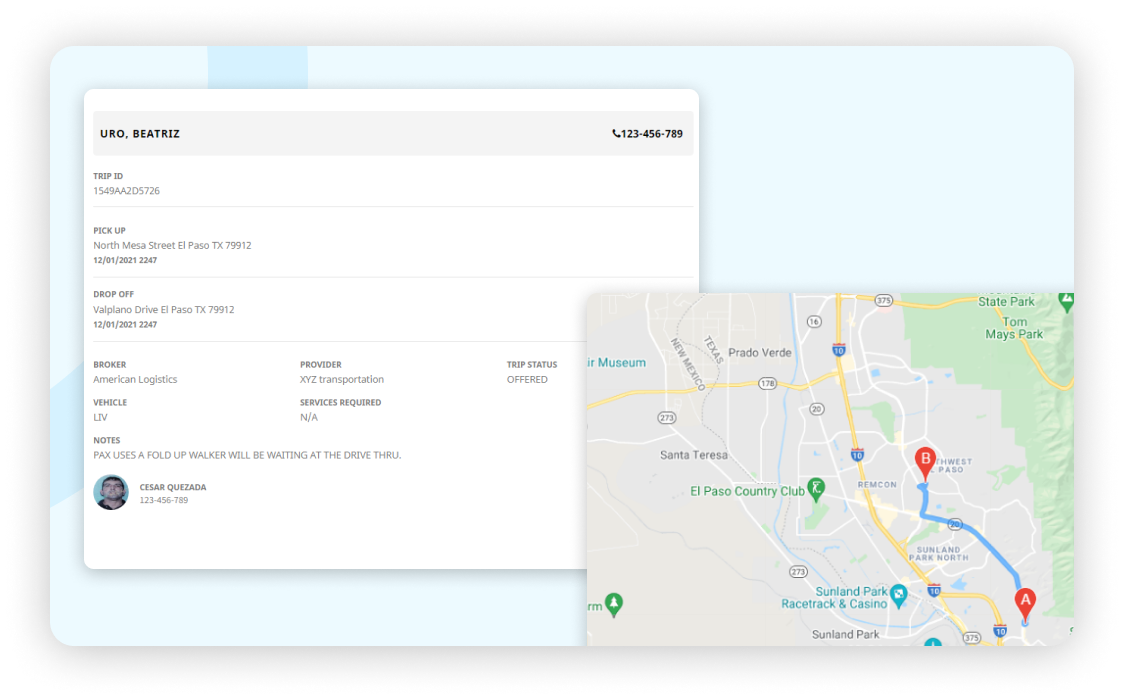Open Cesar Quezada's profile photo

(111, 492)
